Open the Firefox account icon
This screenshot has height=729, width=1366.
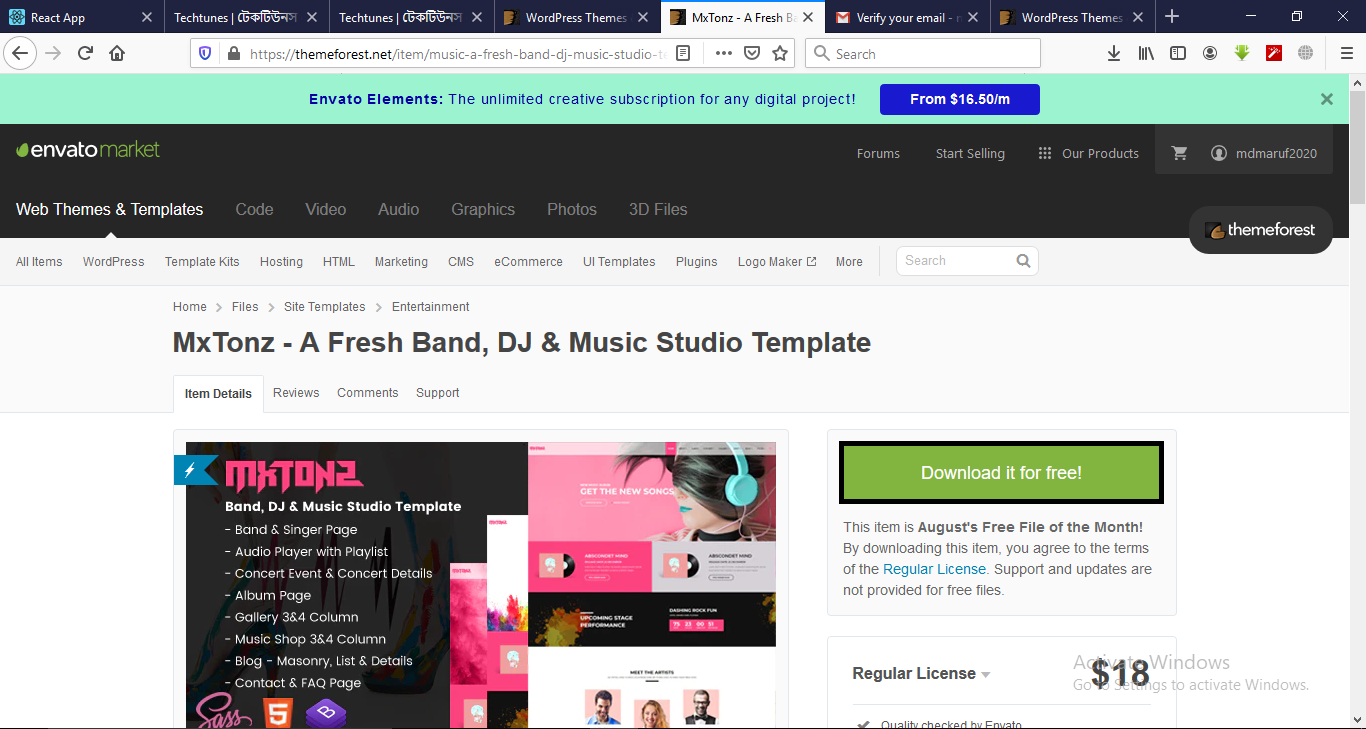click(x=1210, y=53)
